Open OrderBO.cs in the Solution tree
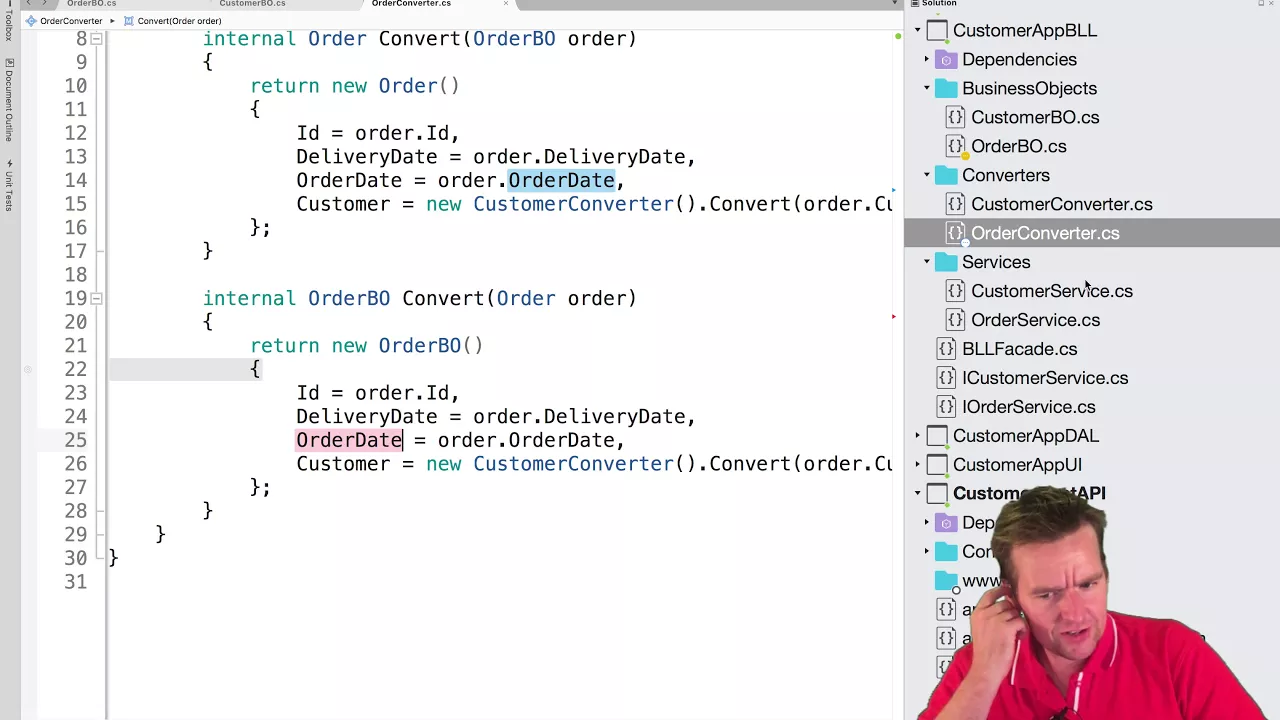Viewport: 1280px width, 720px height. click(x=1019, y=147)
